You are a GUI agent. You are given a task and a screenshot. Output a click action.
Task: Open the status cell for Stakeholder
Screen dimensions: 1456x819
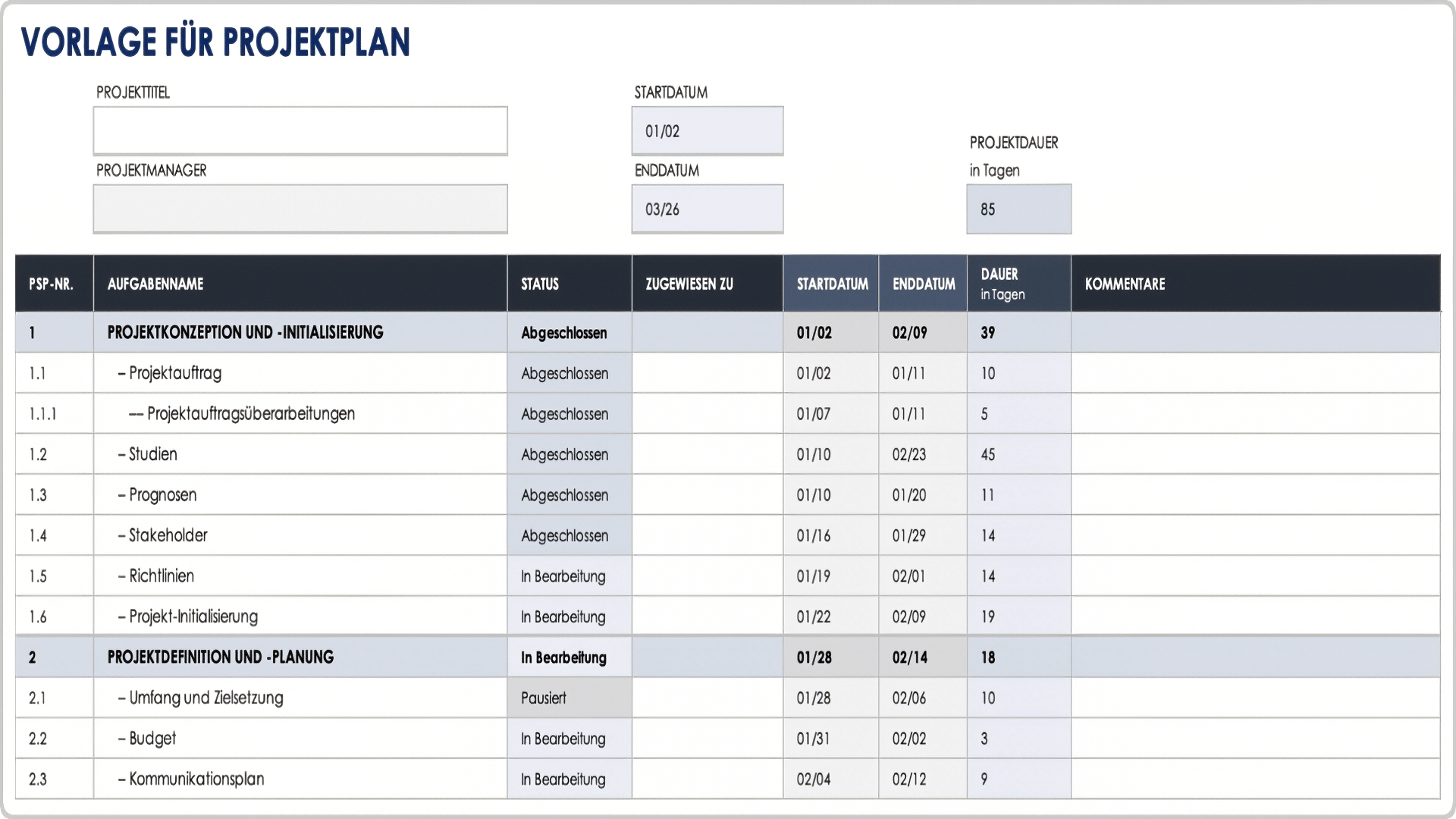click(x=569, y=535)
